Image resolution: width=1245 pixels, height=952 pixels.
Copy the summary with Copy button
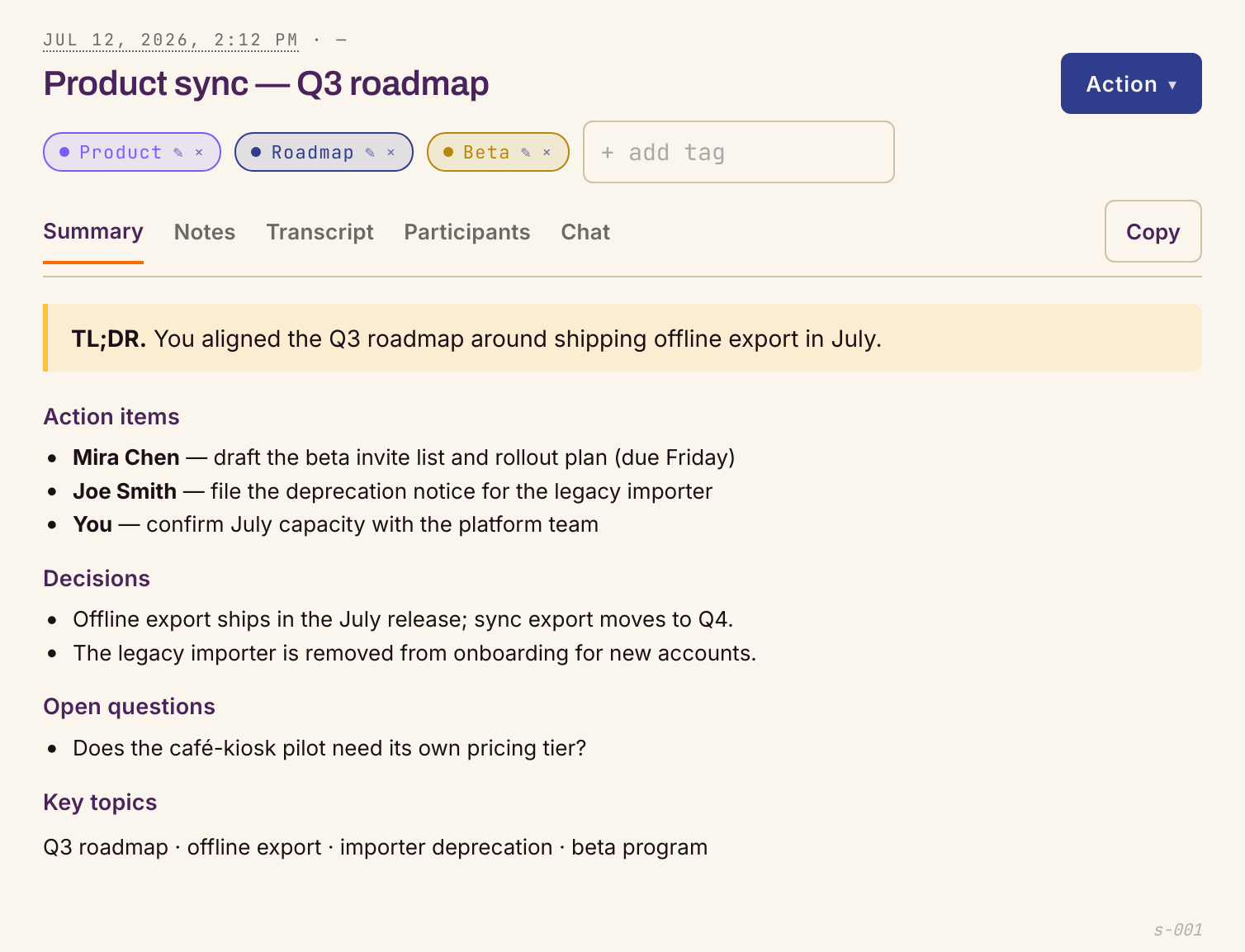tap(1153, 231)
